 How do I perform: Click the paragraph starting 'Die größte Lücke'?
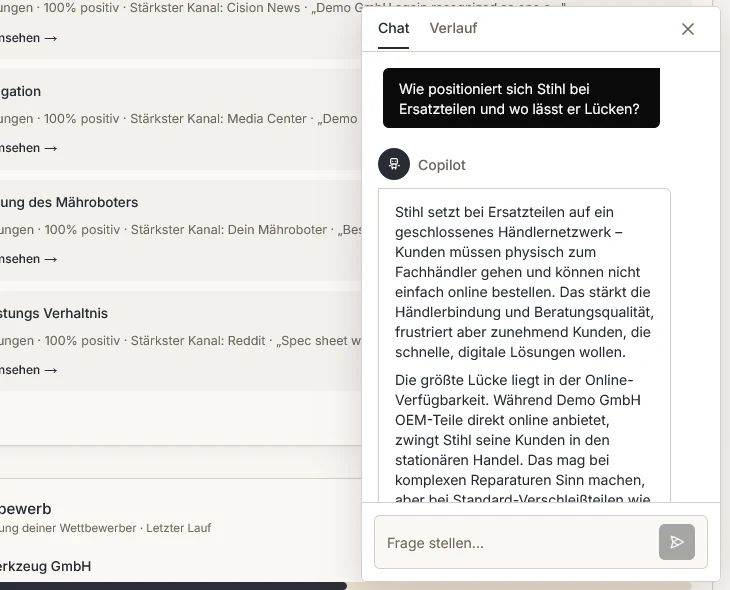(x=522, y=439)
